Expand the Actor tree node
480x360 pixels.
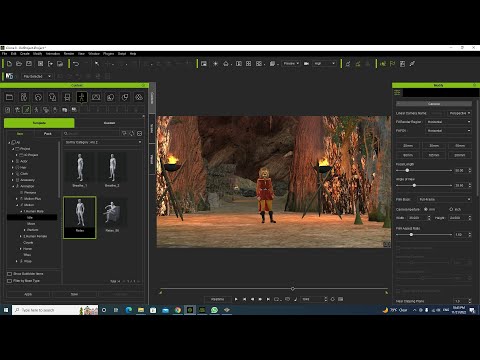click(x=13, y=161)
